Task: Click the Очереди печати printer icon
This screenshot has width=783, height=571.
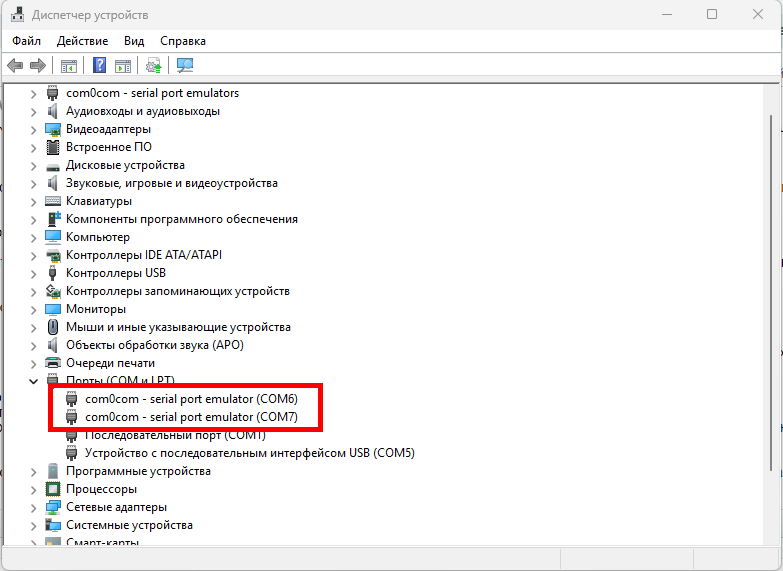Action: click(52, 363)
